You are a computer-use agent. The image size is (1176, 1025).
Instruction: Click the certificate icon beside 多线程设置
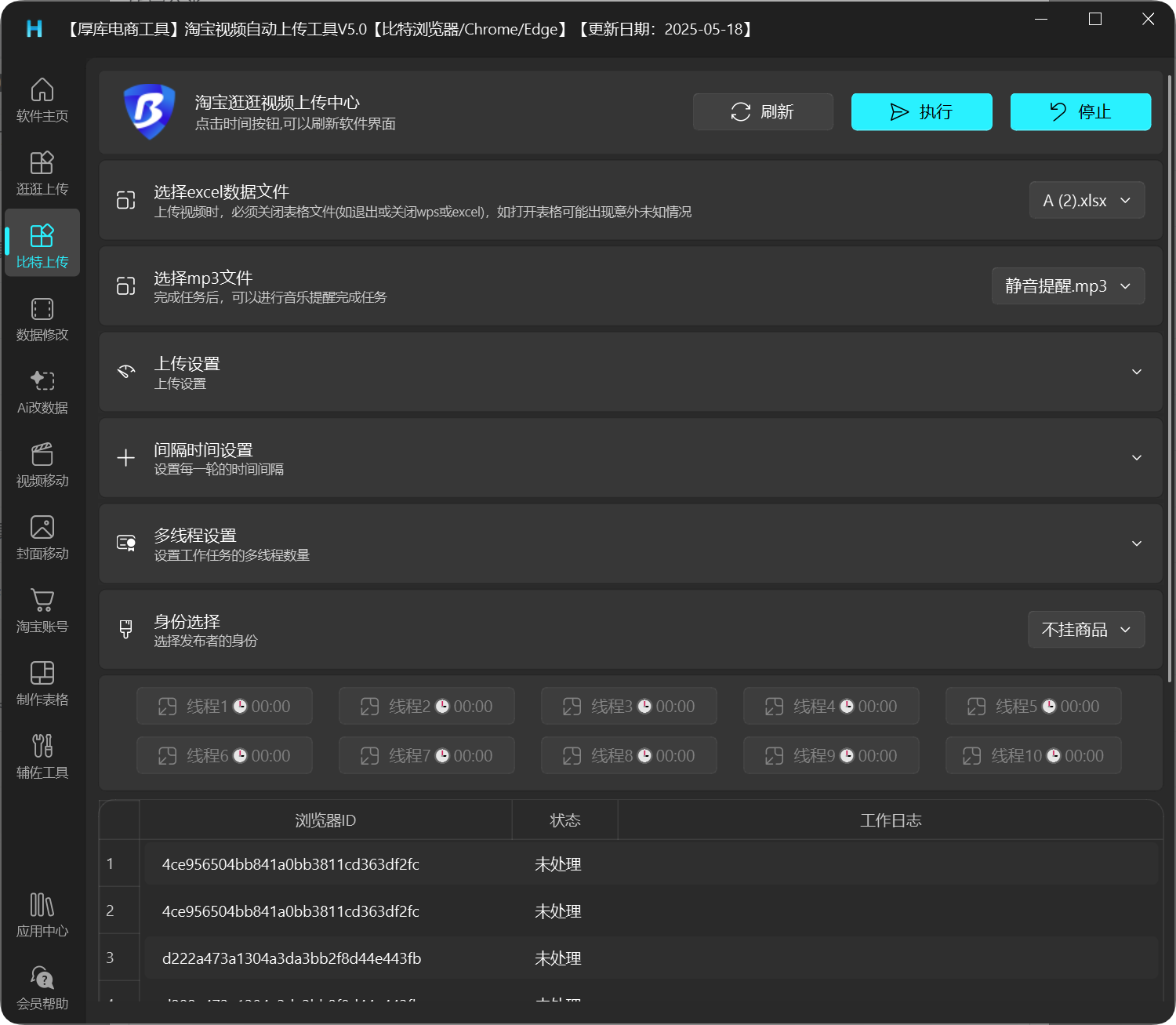coord(125,543)
